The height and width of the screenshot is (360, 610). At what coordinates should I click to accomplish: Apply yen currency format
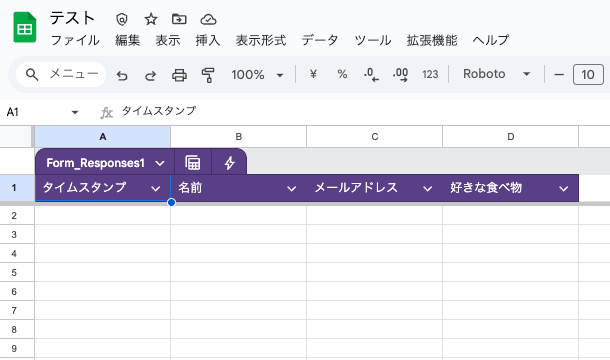pos(313,74)
